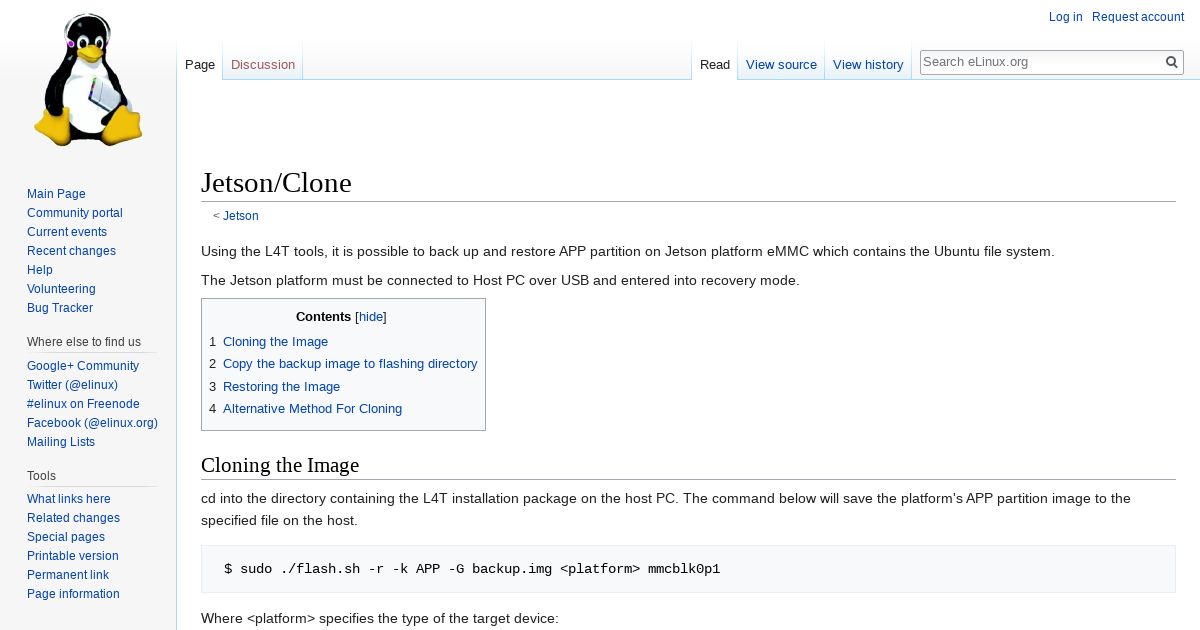Open Mailing Lists link
The image size is (1200, 630).
[61, 442]
